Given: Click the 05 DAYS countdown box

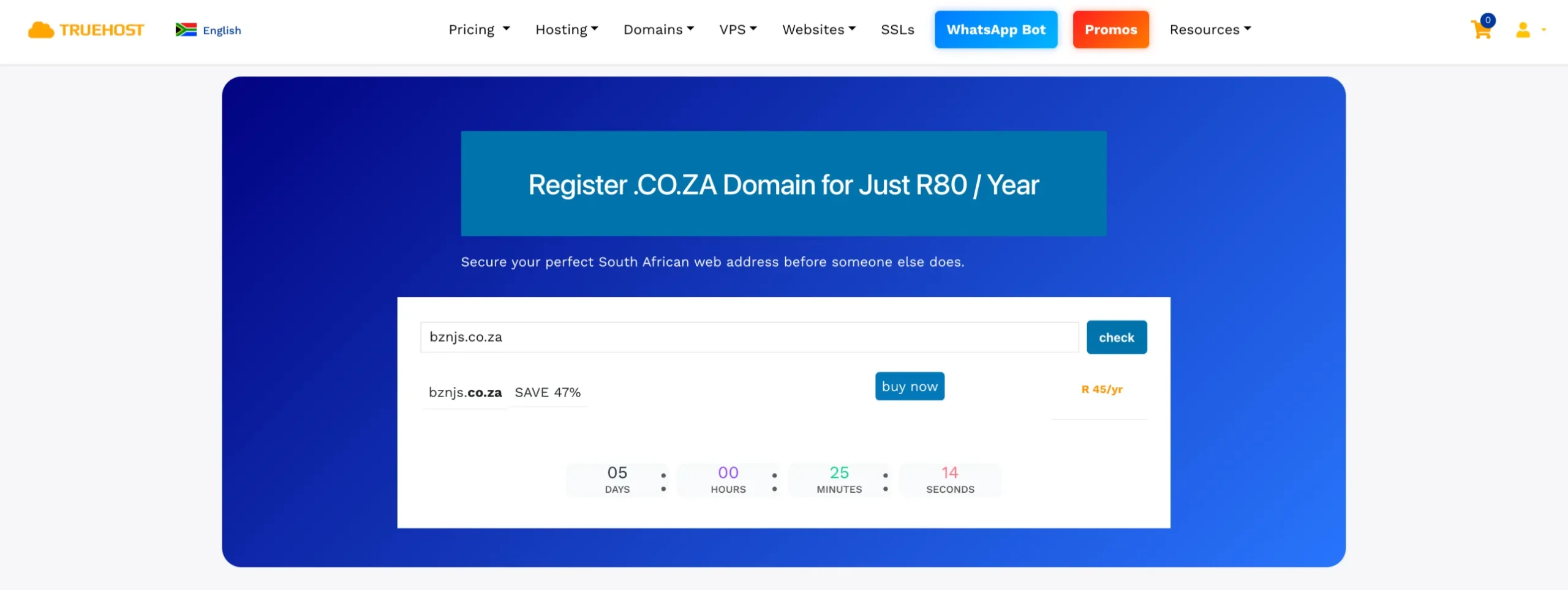Looking at the screenshot, I should click(617, 480).
